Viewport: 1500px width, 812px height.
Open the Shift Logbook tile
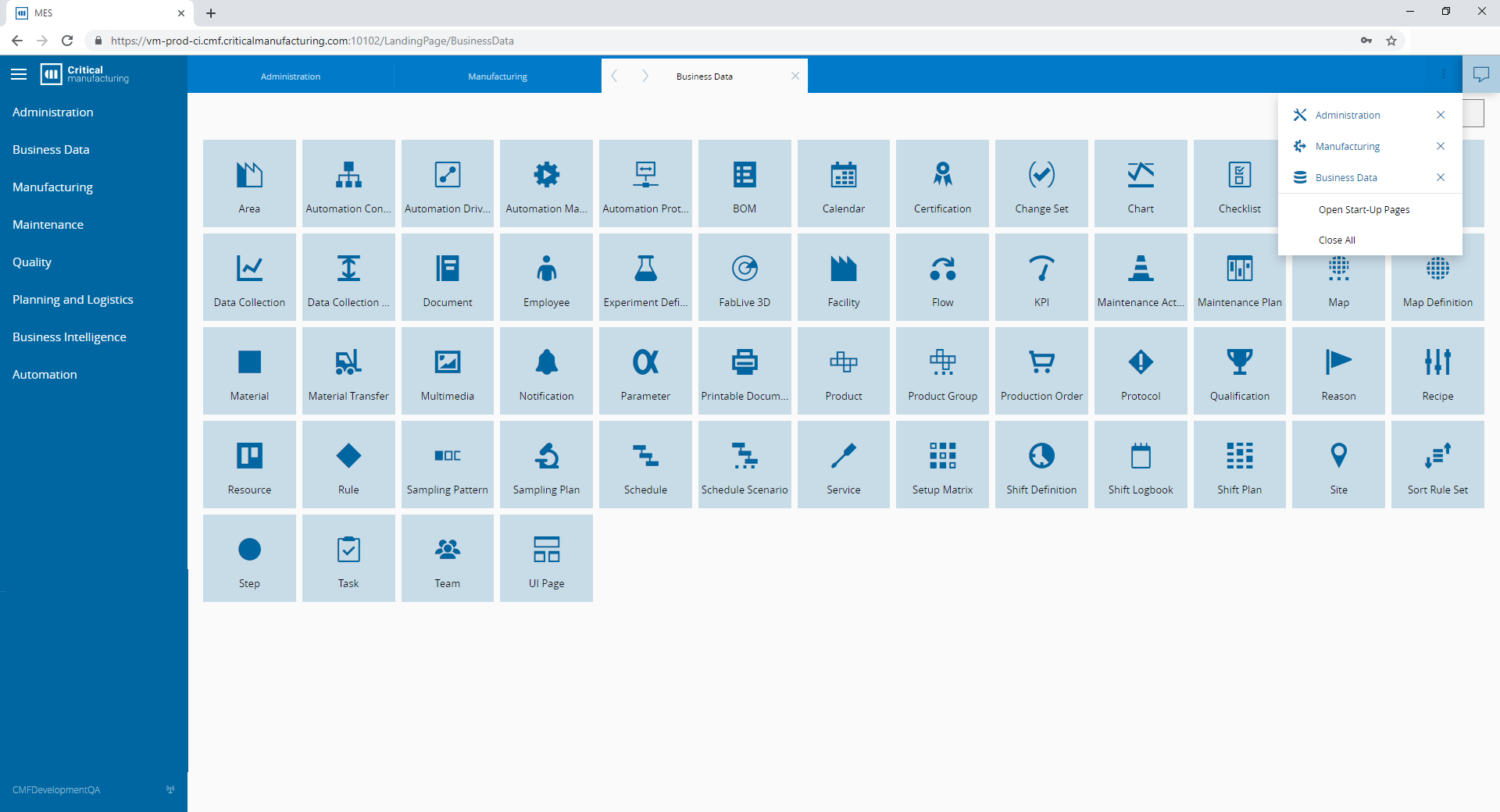[1140, 465]
